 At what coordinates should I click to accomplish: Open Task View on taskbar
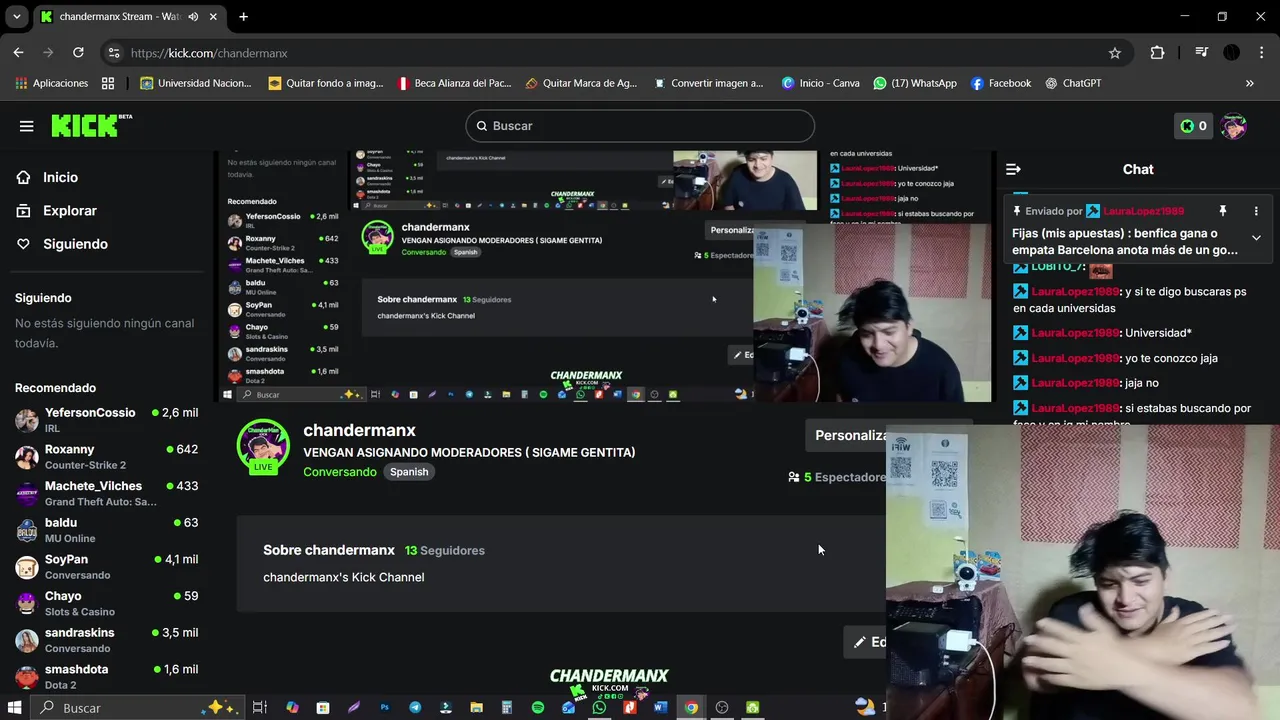click(x=260, y=707)
